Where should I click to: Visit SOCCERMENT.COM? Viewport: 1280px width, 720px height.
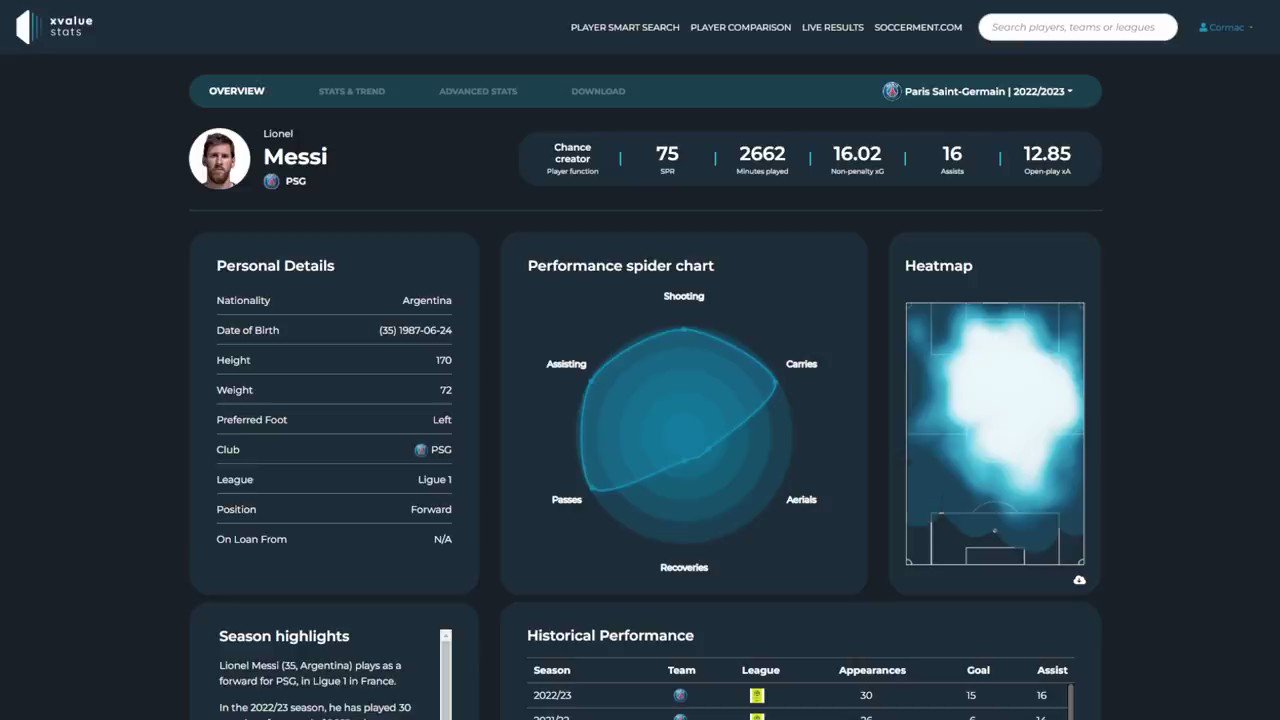[918, 27]
